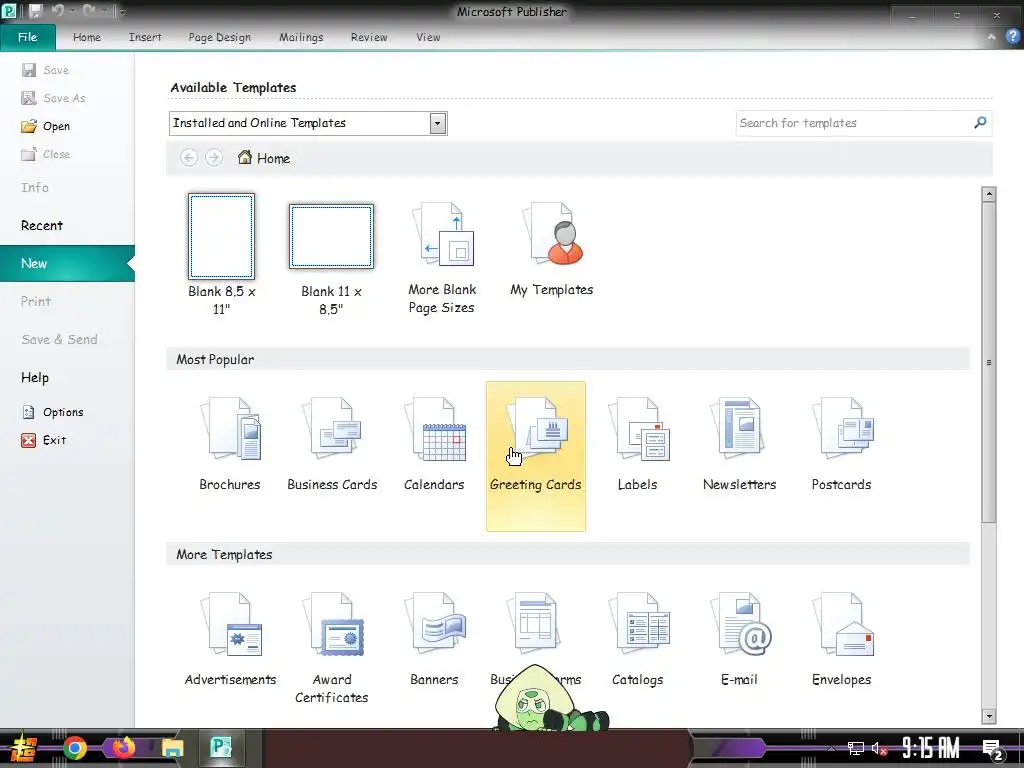Go forward in template navigation
Image resolution: width=1024 pixels, height=768 pixels.
pos(214,157)
